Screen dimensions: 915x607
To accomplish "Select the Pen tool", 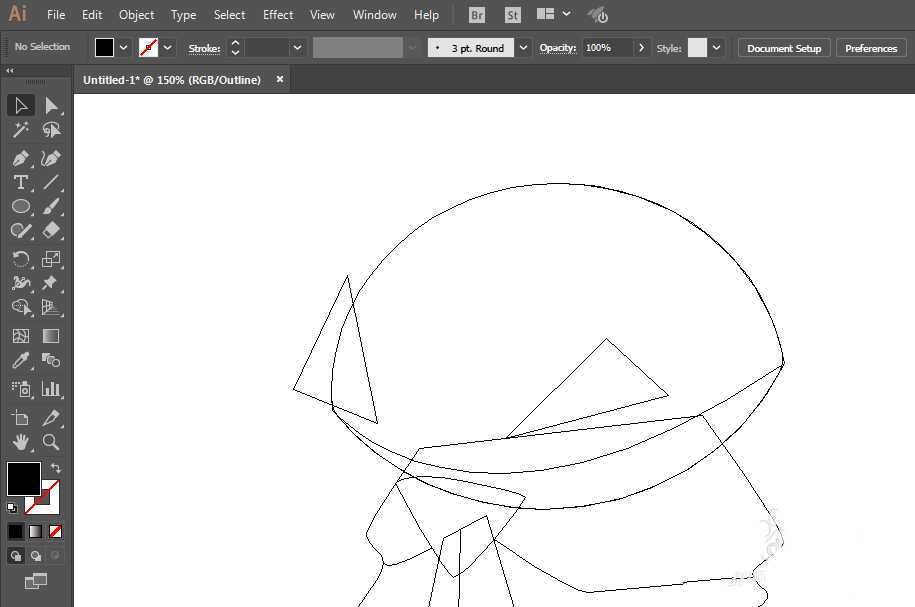I will click(20, 158).
